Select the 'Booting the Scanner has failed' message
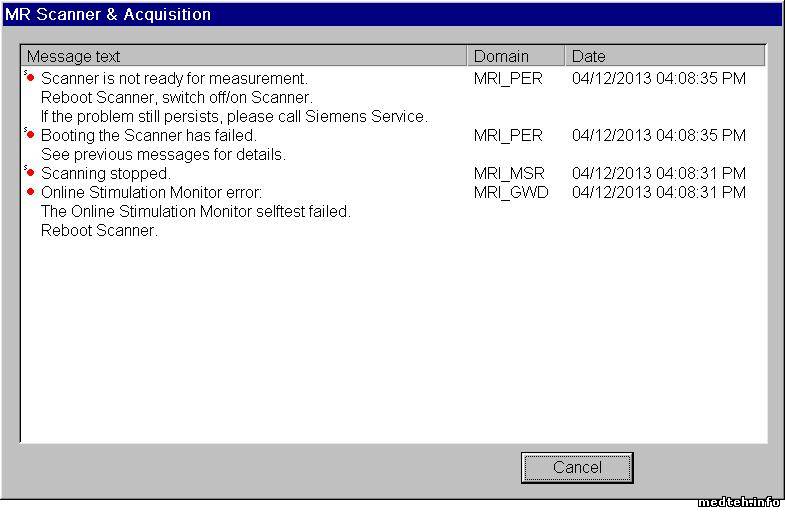 148,135
